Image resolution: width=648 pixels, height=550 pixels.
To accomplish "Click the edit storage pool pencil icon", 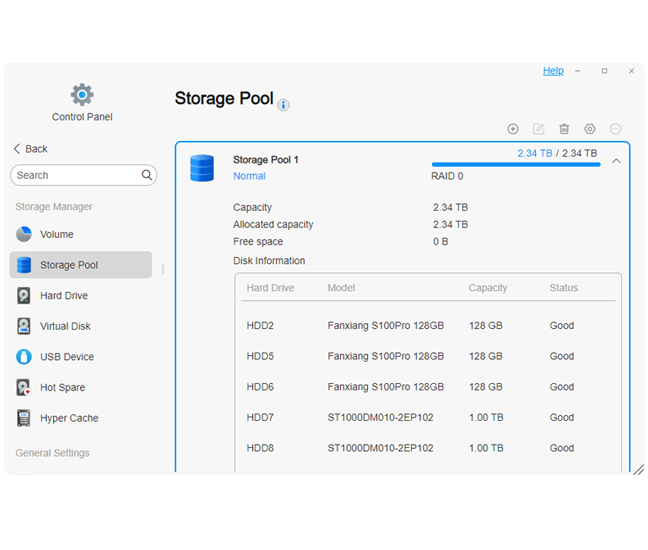I will [538, 129].
